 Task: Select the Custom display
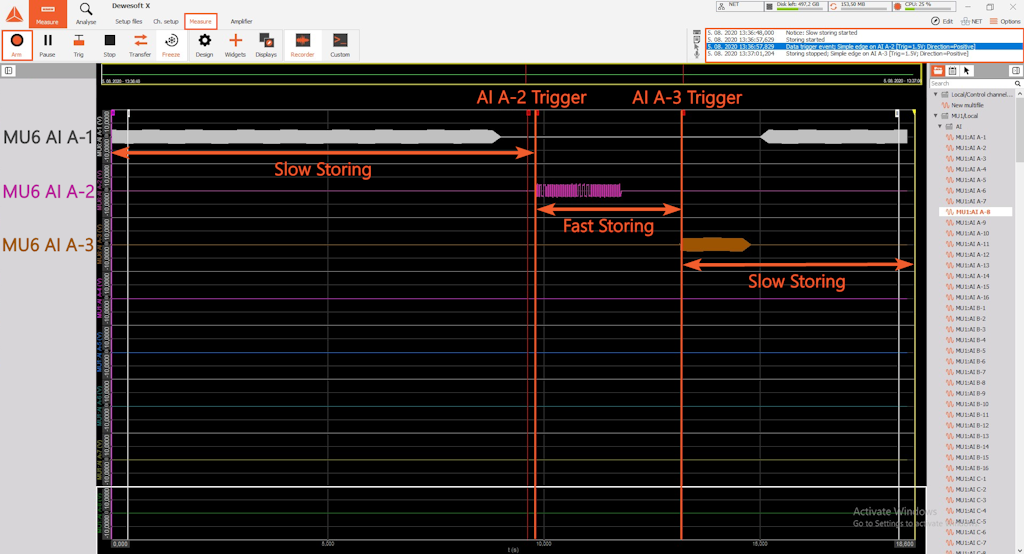coord(340,45)
